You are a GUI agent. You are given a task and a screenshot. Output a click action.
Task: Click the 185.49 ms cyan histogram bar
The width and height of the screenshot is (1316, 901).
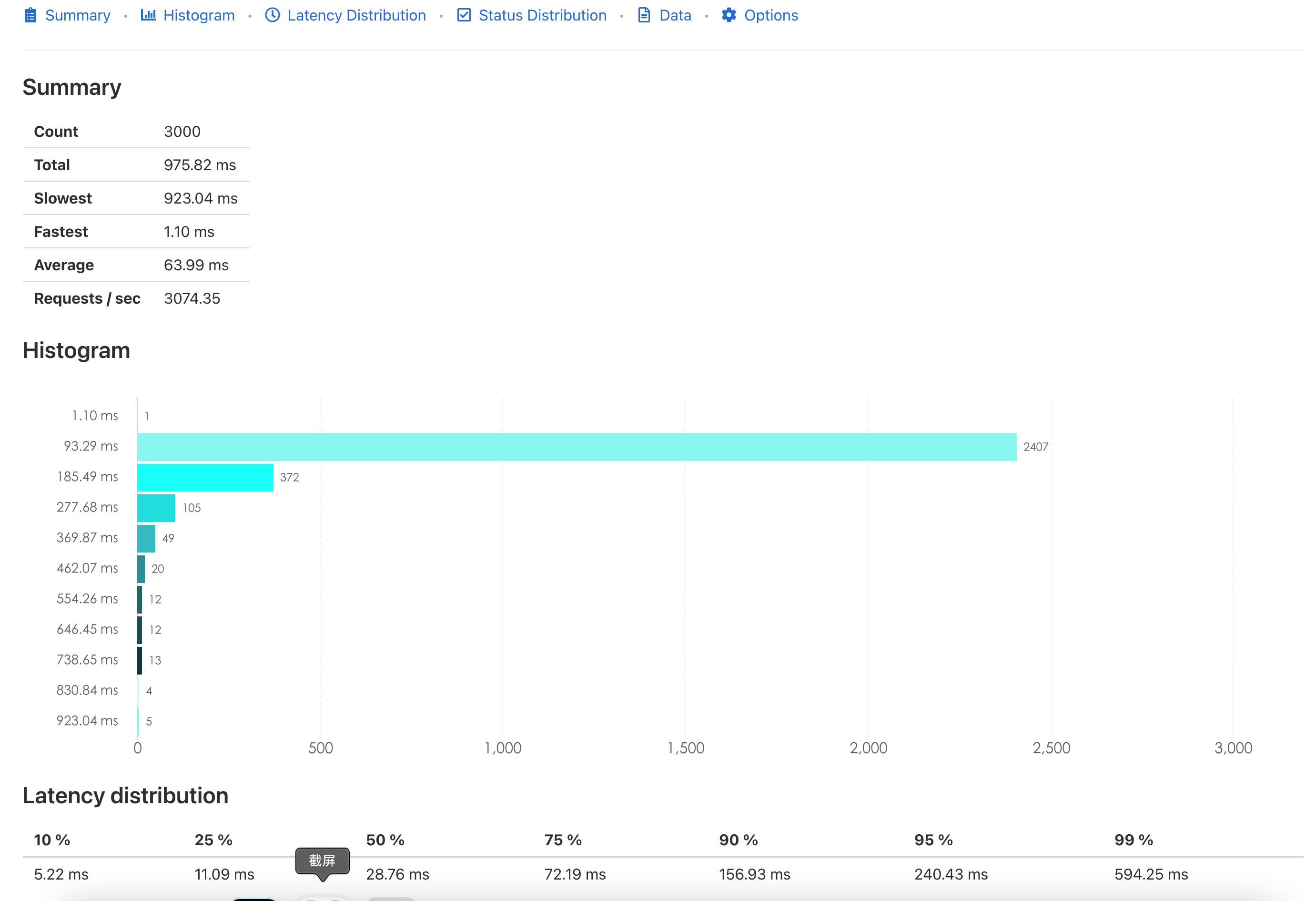pos(205,478)
